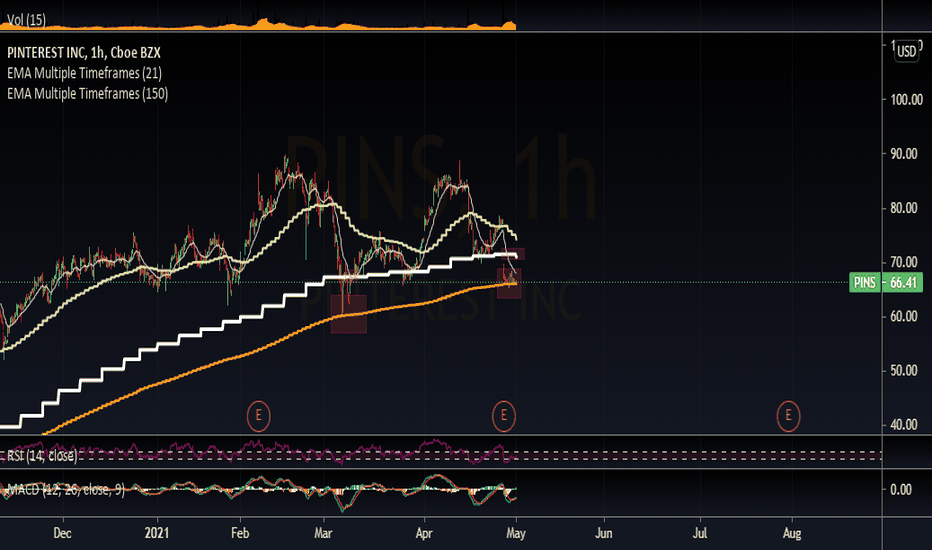Select the Vol (15) indicator label
The width and height of the screenshot is (932, 550).
26,20
